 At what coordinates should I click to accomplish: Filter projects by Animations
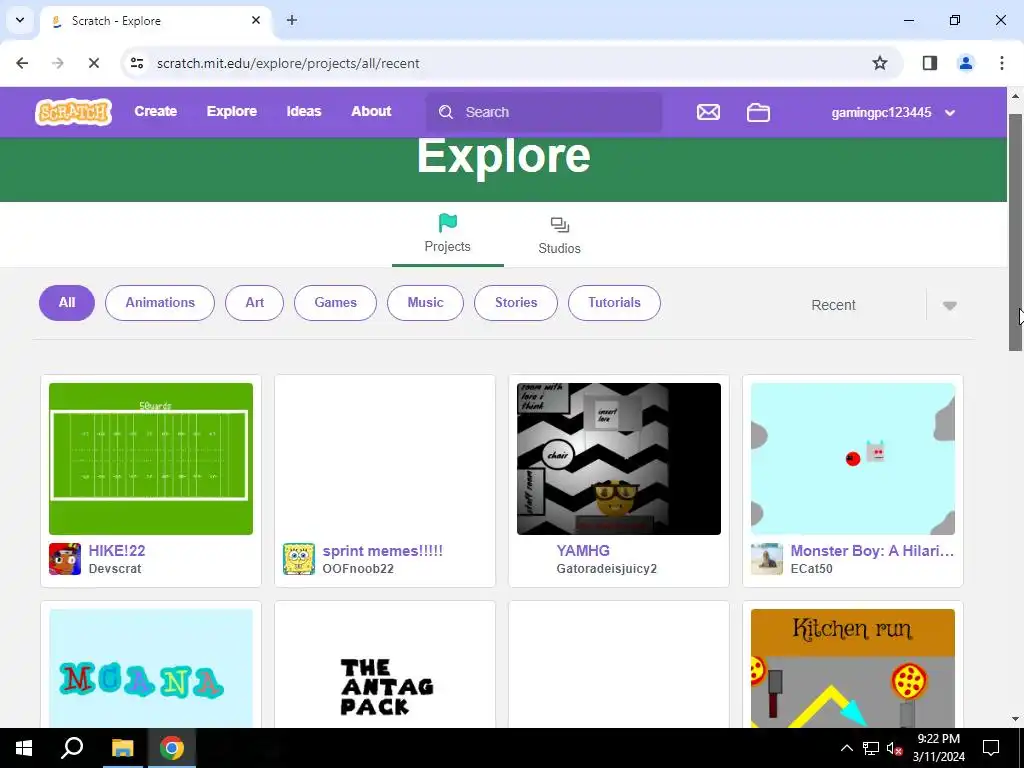[160, 303]
